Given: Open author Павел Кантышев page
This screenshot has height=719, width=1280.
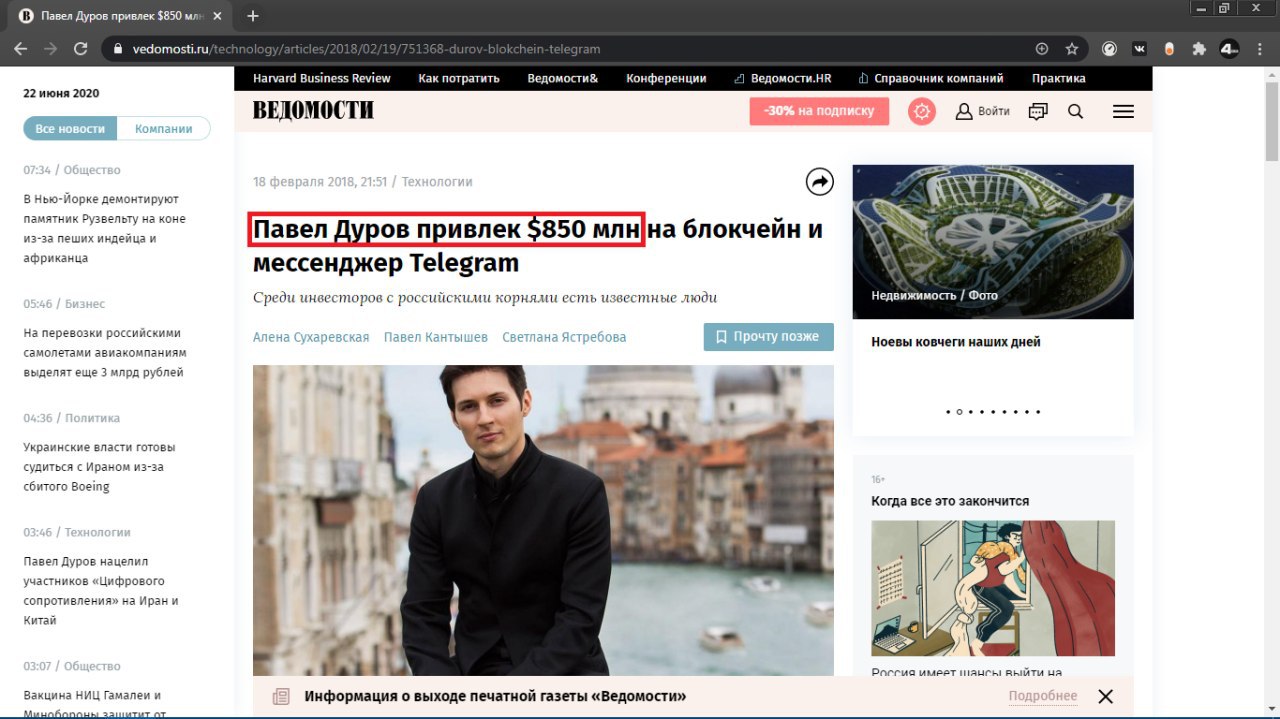Looking at the screenshot, I should pos(436,337).
